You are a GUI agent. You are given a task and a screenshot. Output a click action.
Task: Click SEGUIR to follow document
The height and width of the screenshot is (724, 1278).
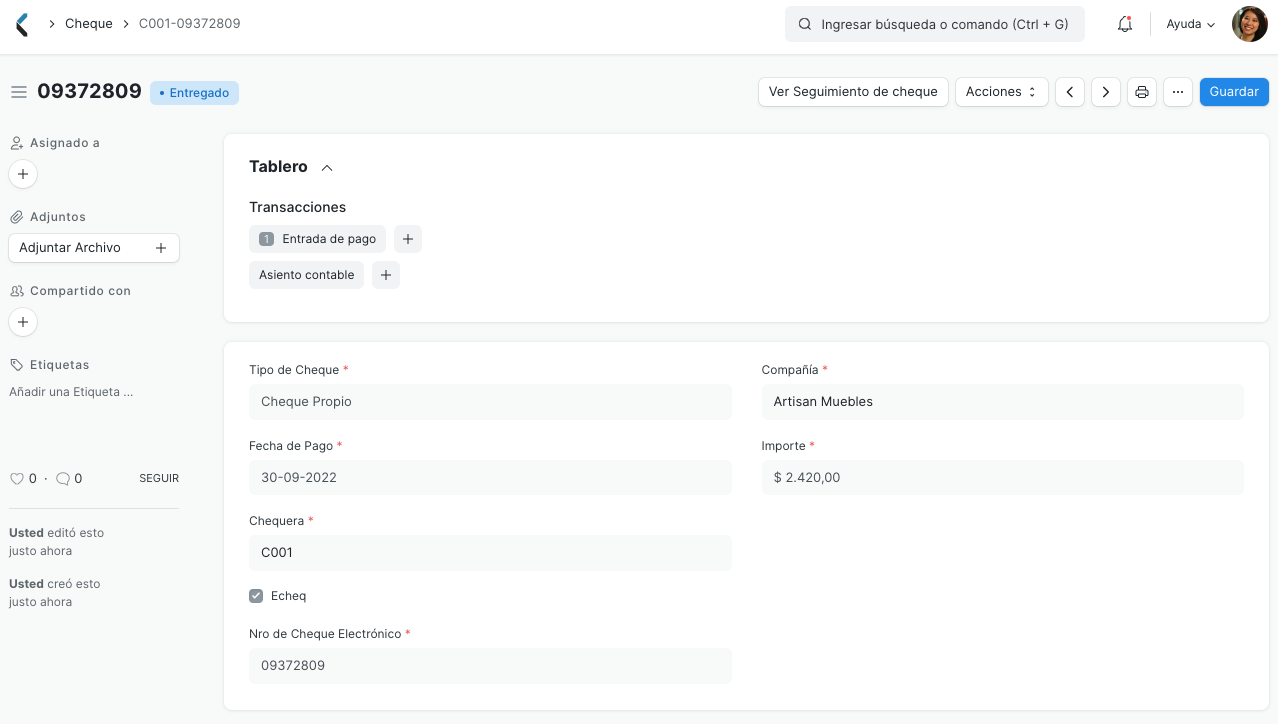tap(159, 479)
